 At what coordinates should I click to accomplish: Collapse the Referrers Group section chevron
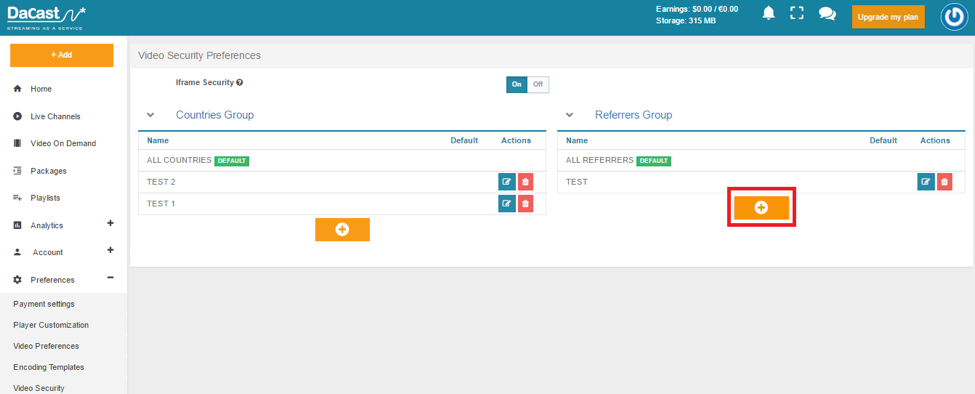(569, 115)
